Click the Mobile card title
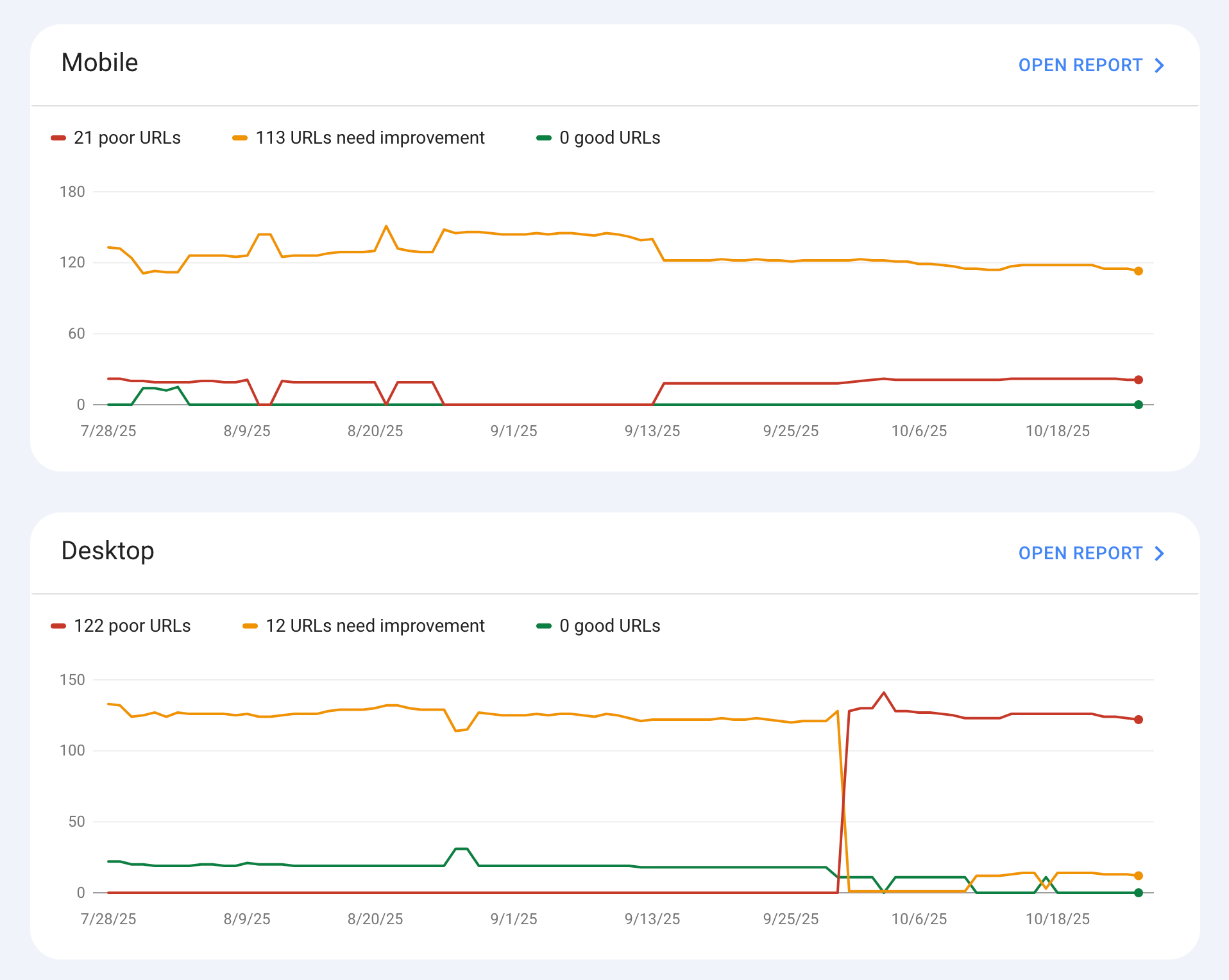This screenshot has height=980, width=1229. [x=99, y=63]
